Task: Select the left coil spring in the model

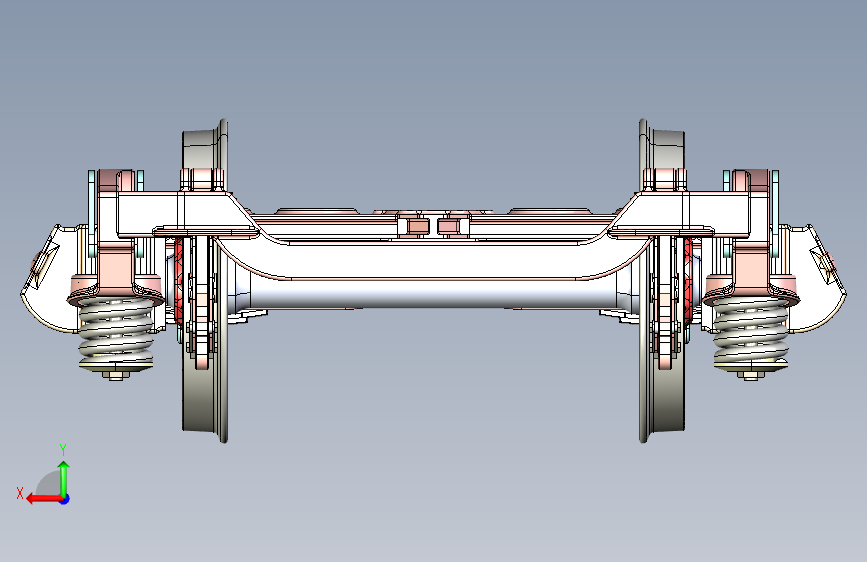Action: [x=116, y=333]
